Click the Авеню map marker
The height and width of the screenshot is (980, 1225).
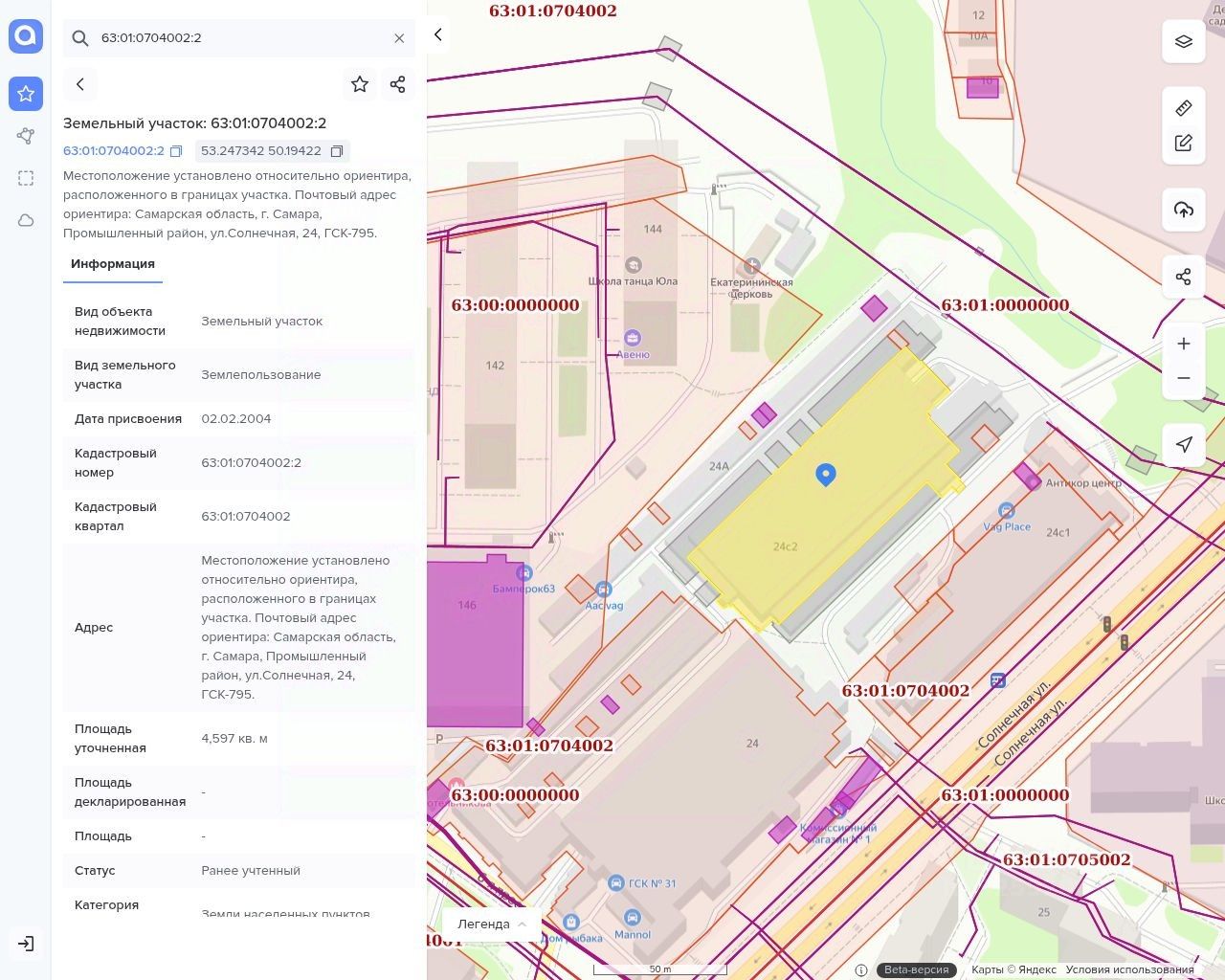(x=633, y=338)
